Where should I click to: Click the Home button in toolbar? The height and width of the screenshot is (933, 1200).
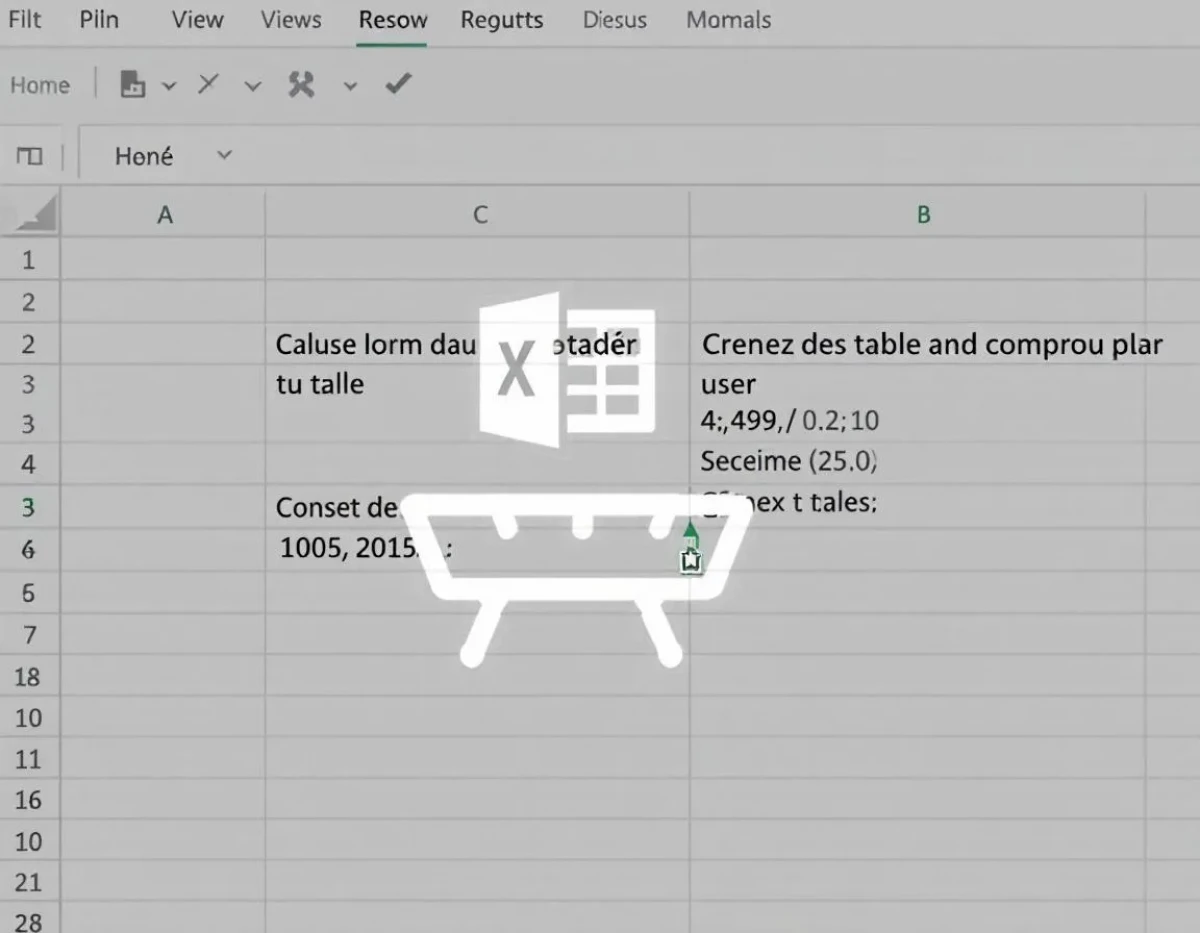pyautogui.click(x=40, y=85)
